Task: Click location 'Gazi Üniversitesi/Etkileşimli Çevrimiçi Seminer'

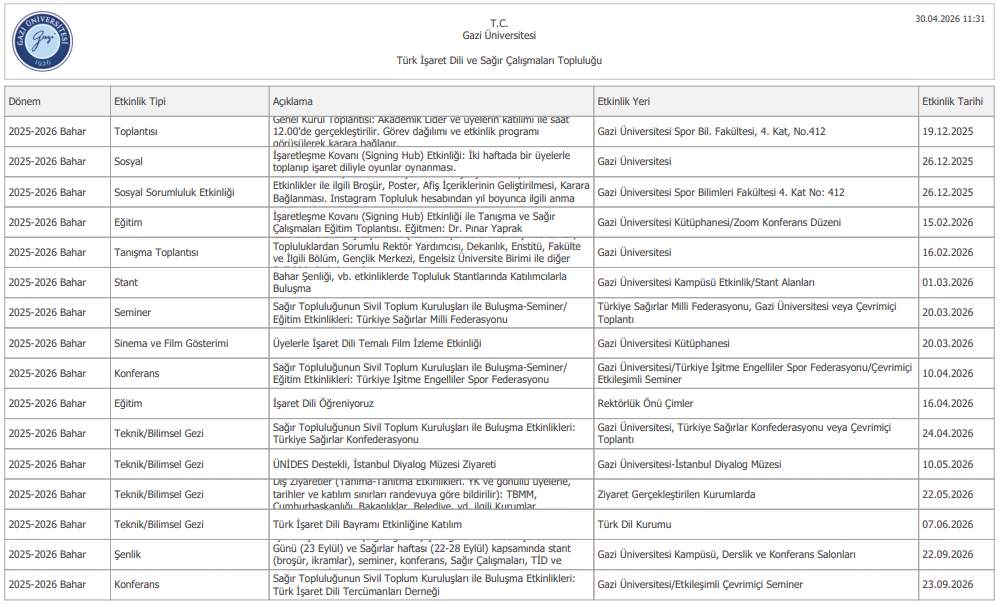Action: (x=700, y=585)
